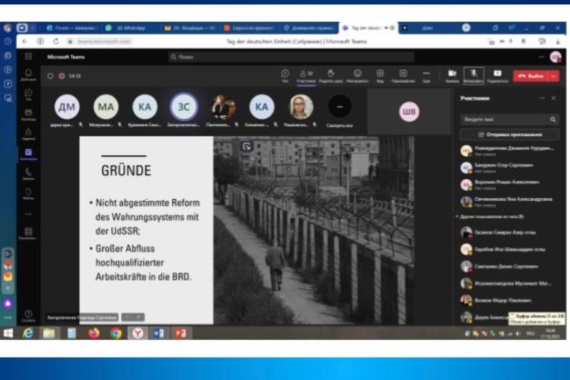
Task: Select the ШВ self-view avatar
Action: coord(409,112)
